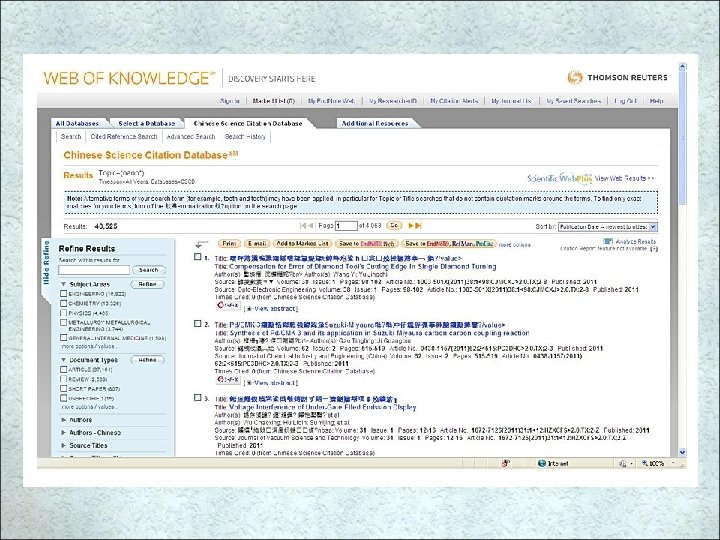Screen dimensions: 720x540
Task: Click the E-mail button
Action: [257, 244]
